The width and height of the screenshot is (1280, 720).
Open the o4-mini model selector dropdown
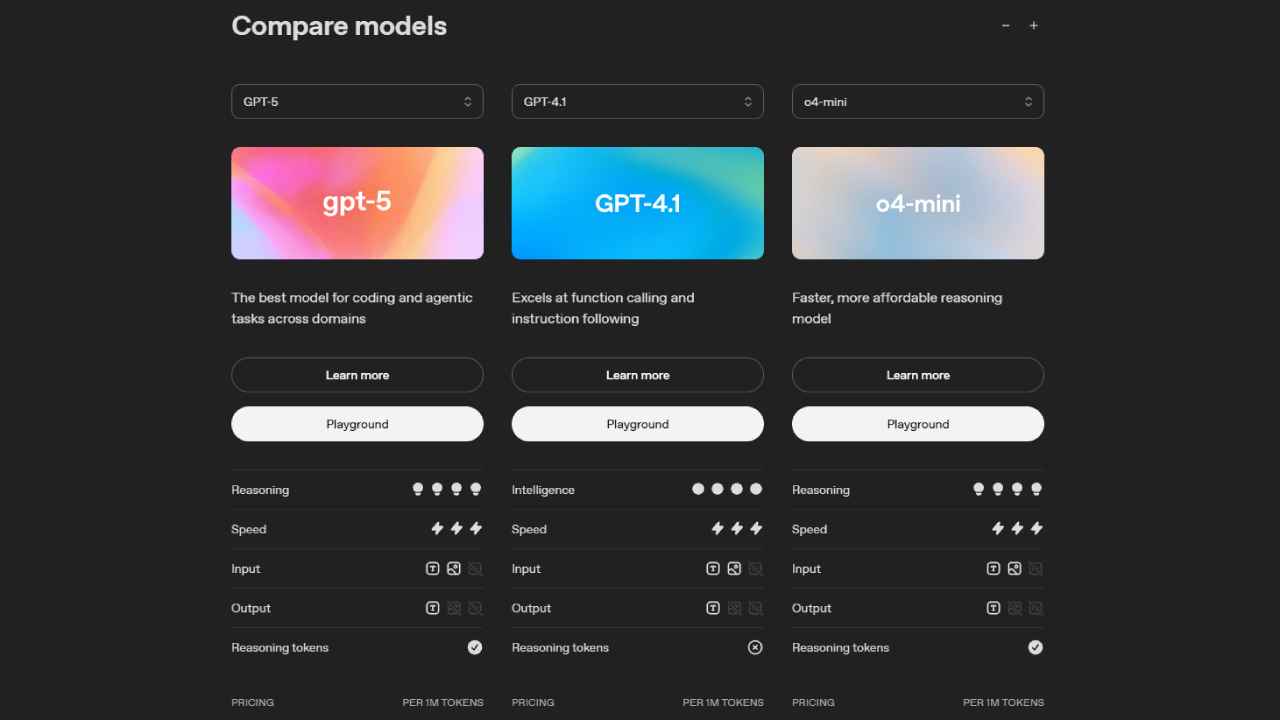(917, 101)
